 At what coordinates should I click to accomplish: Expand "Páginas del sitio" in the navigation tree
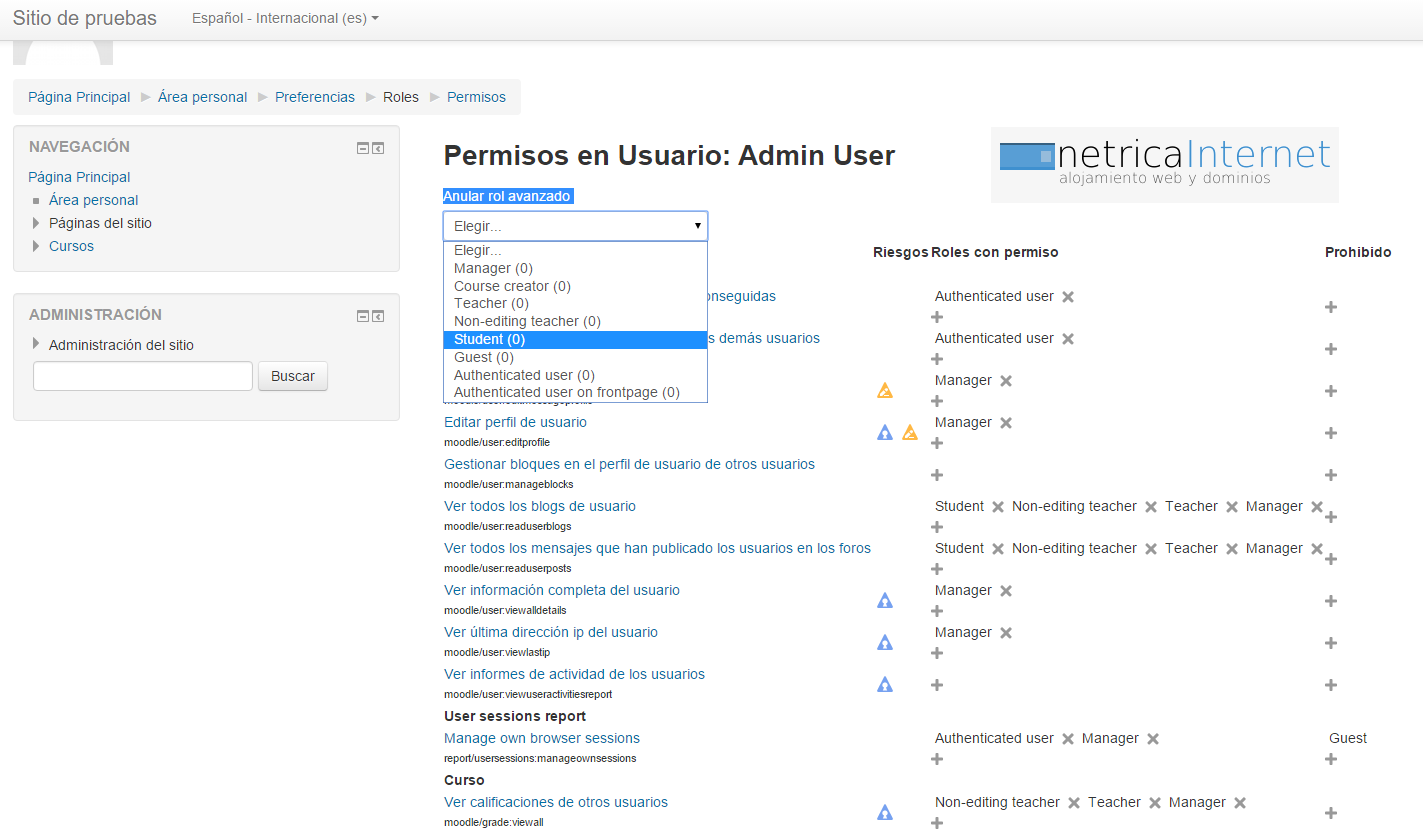coord(36,223)
